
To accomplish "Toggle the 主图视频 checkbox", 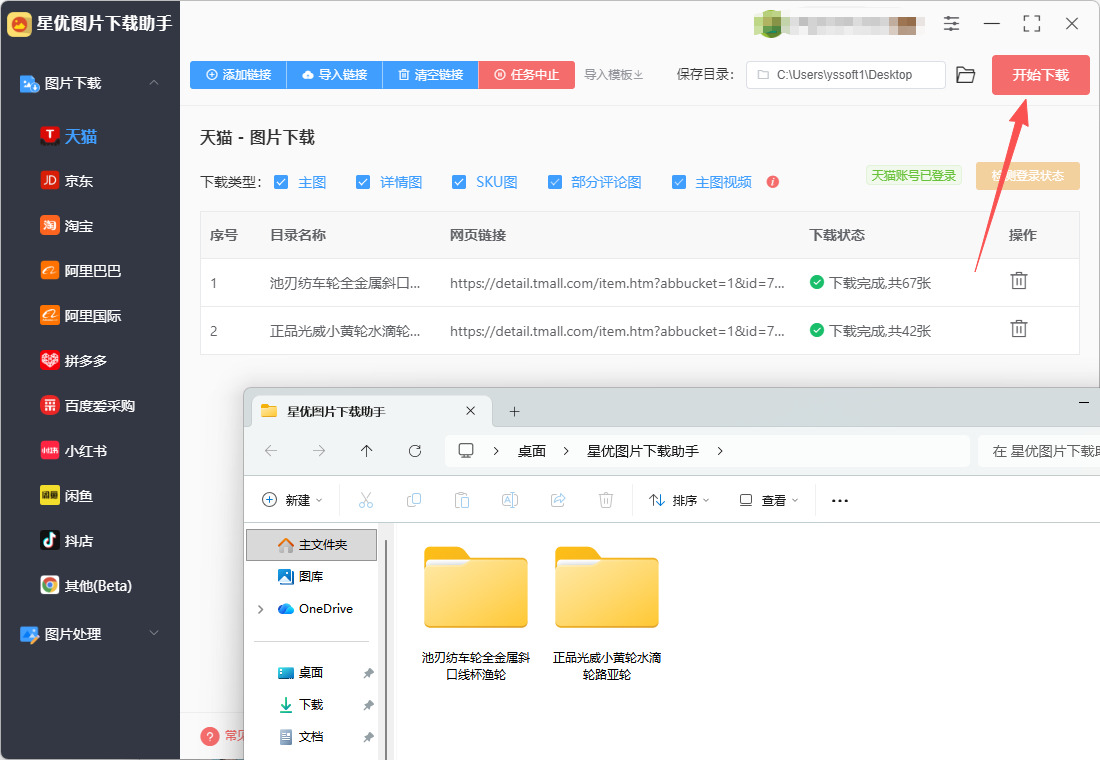I will pos(679,182).
